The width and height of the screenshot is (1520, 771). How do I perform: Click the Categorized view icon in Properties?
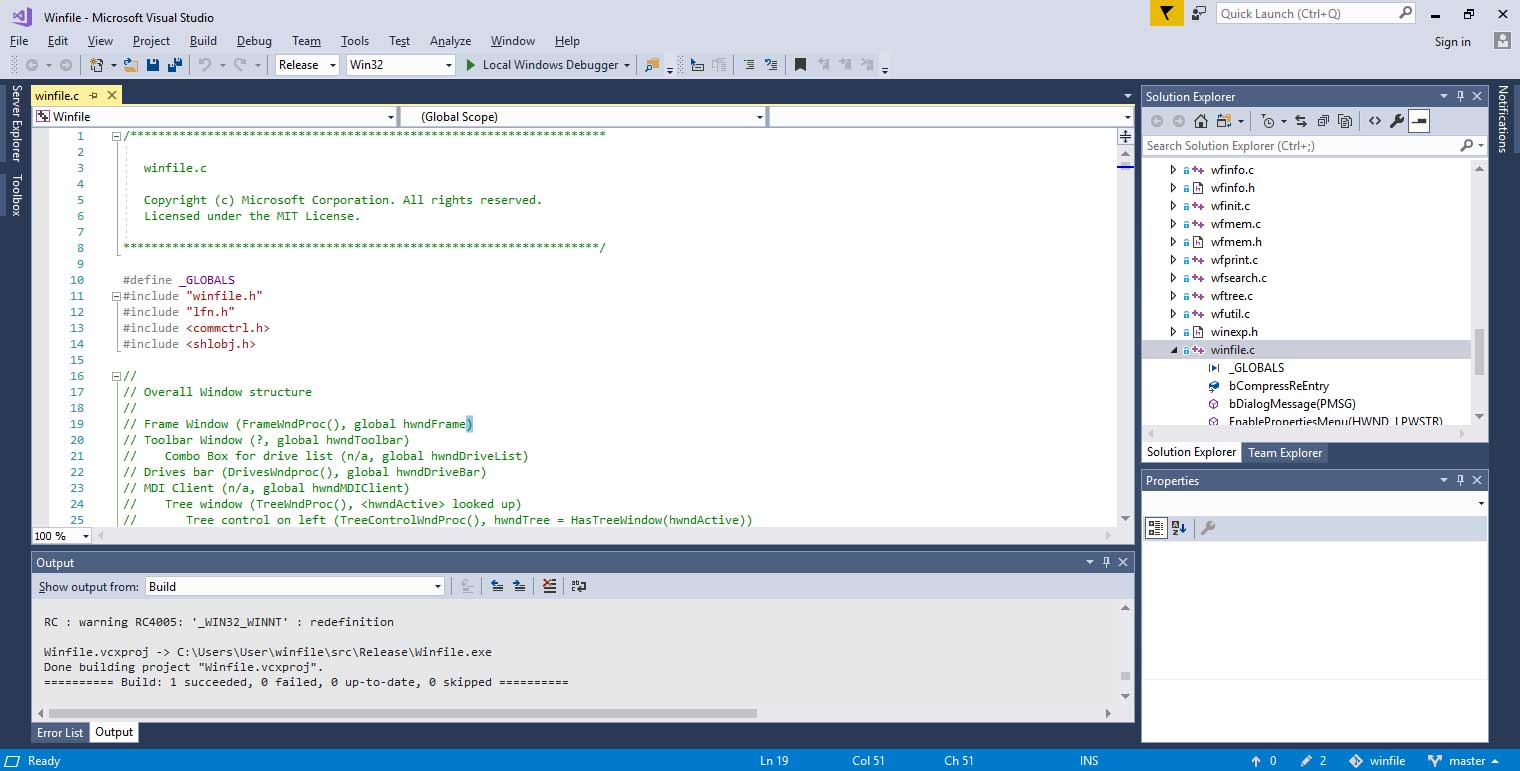(x=1156, y=528)
